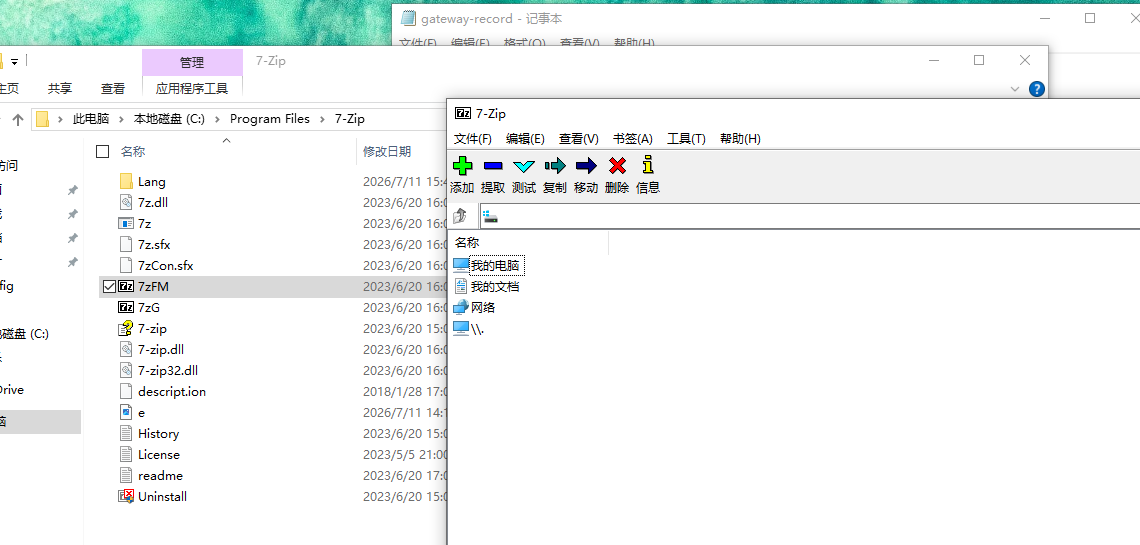The width and height of the screenshot is (1140, 545).
Task: Click breadcrumb chevron after Program Files
Action: [x=322, y=118]
